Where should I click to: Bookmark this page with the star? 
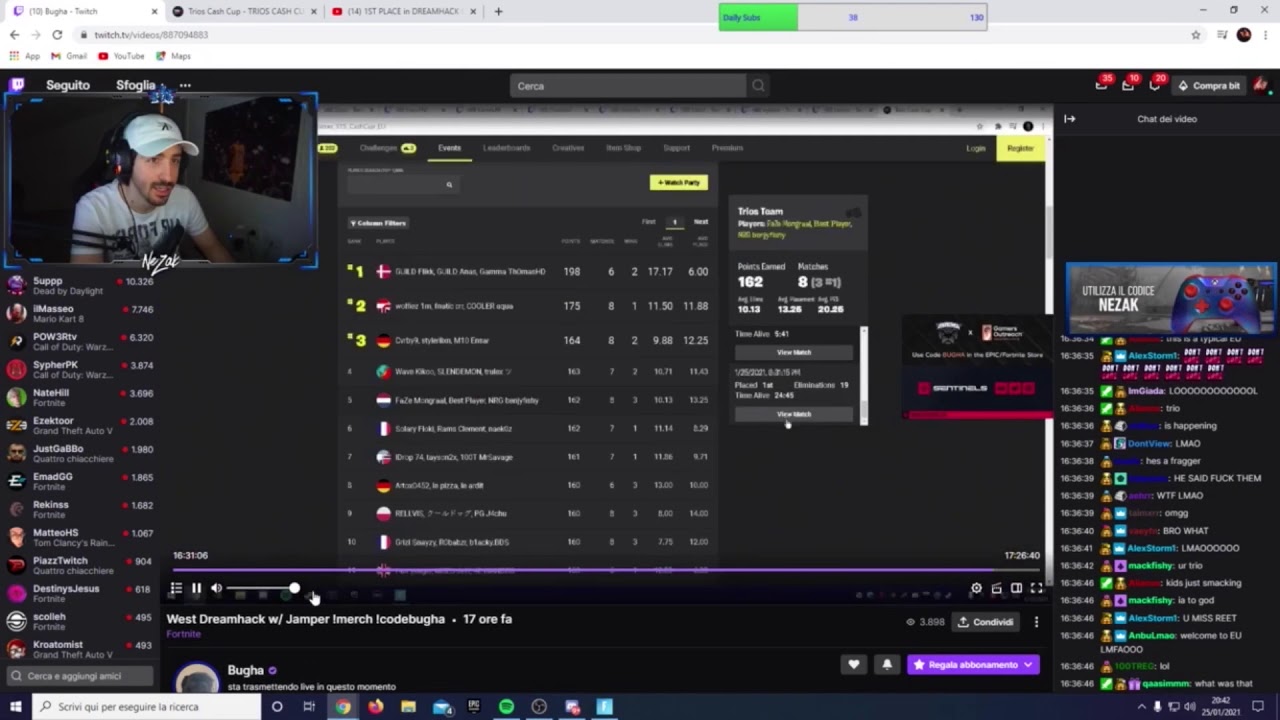point(1195,35)
